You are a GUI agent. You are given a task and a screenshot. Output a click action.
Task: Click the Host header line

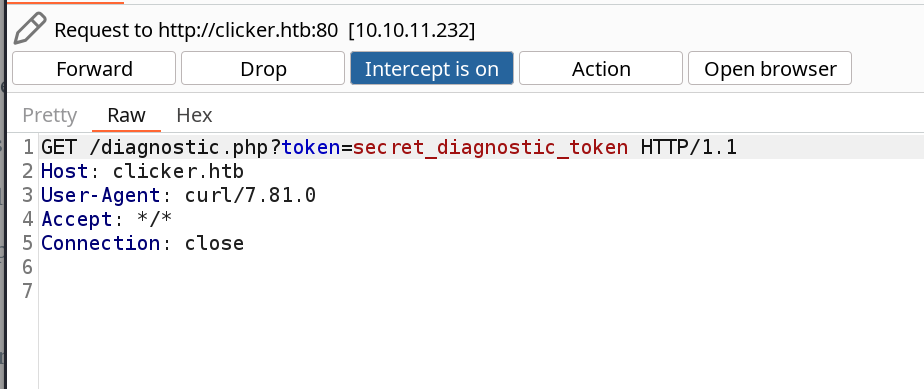[x=143, y=171]
